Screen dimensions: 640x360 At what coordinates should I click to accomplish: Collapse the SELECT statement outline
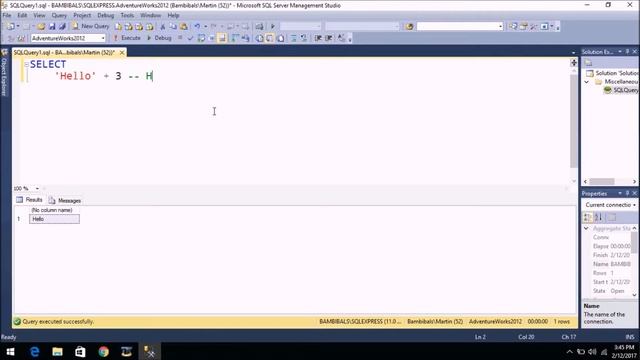pyautogui.click(x=26, y=64)
